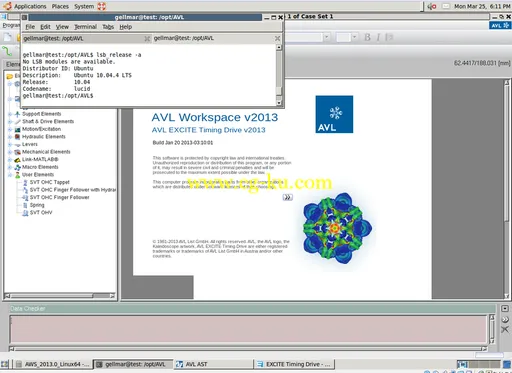
Task: Expand the Link-MATLAB tree node
Action: click(10, 160)
